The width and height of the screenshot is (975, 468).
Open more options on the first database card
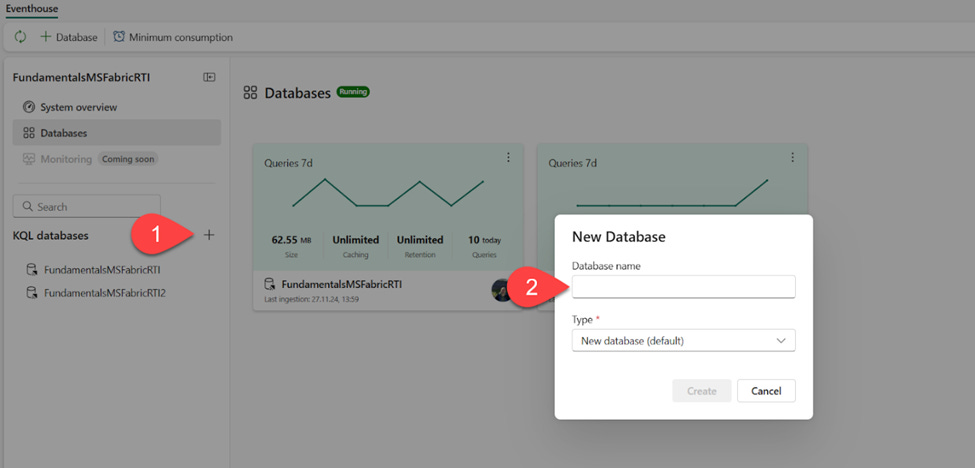508,158
